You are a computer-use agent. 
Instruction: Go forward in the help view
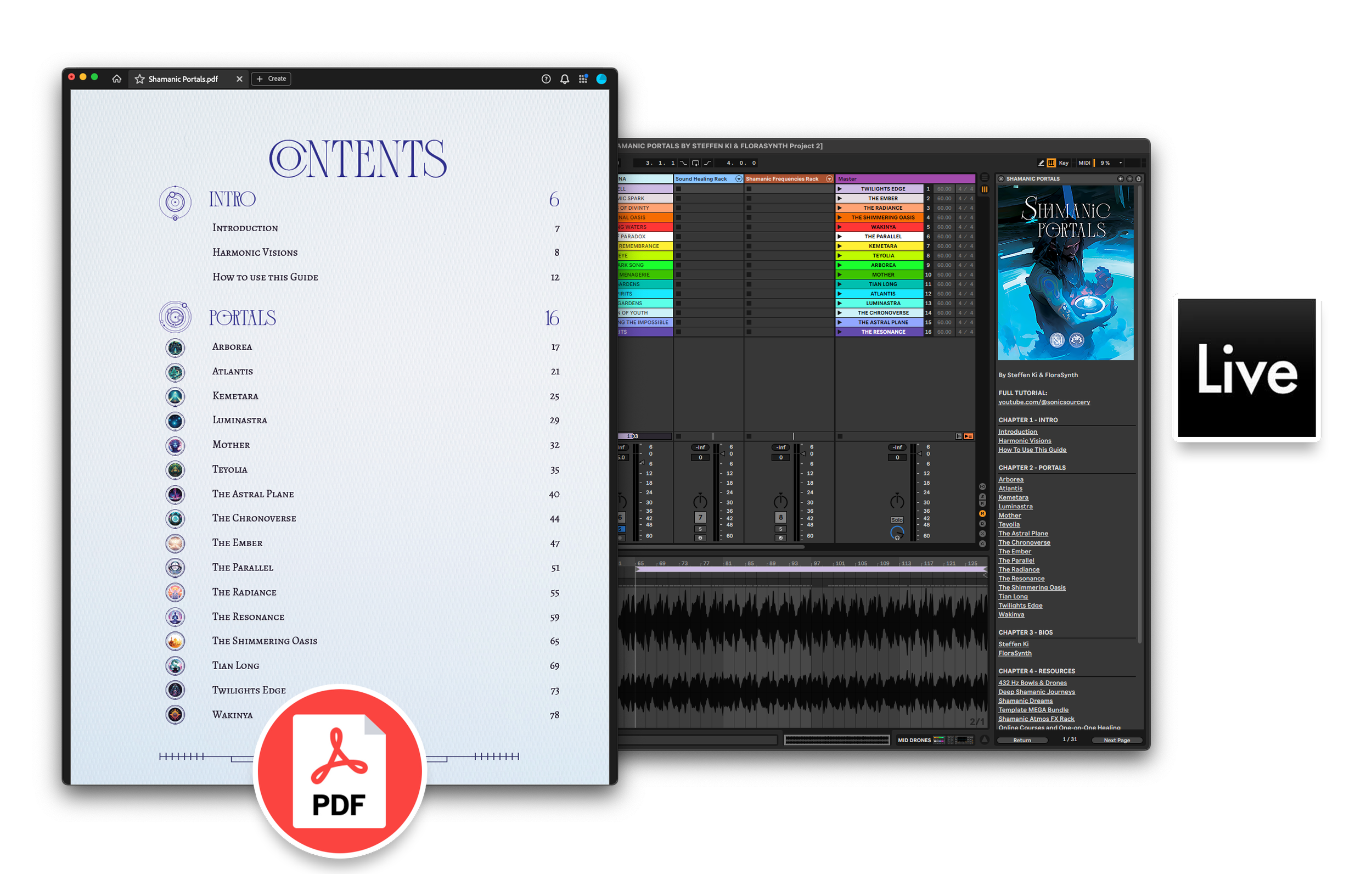(1129, 179)
